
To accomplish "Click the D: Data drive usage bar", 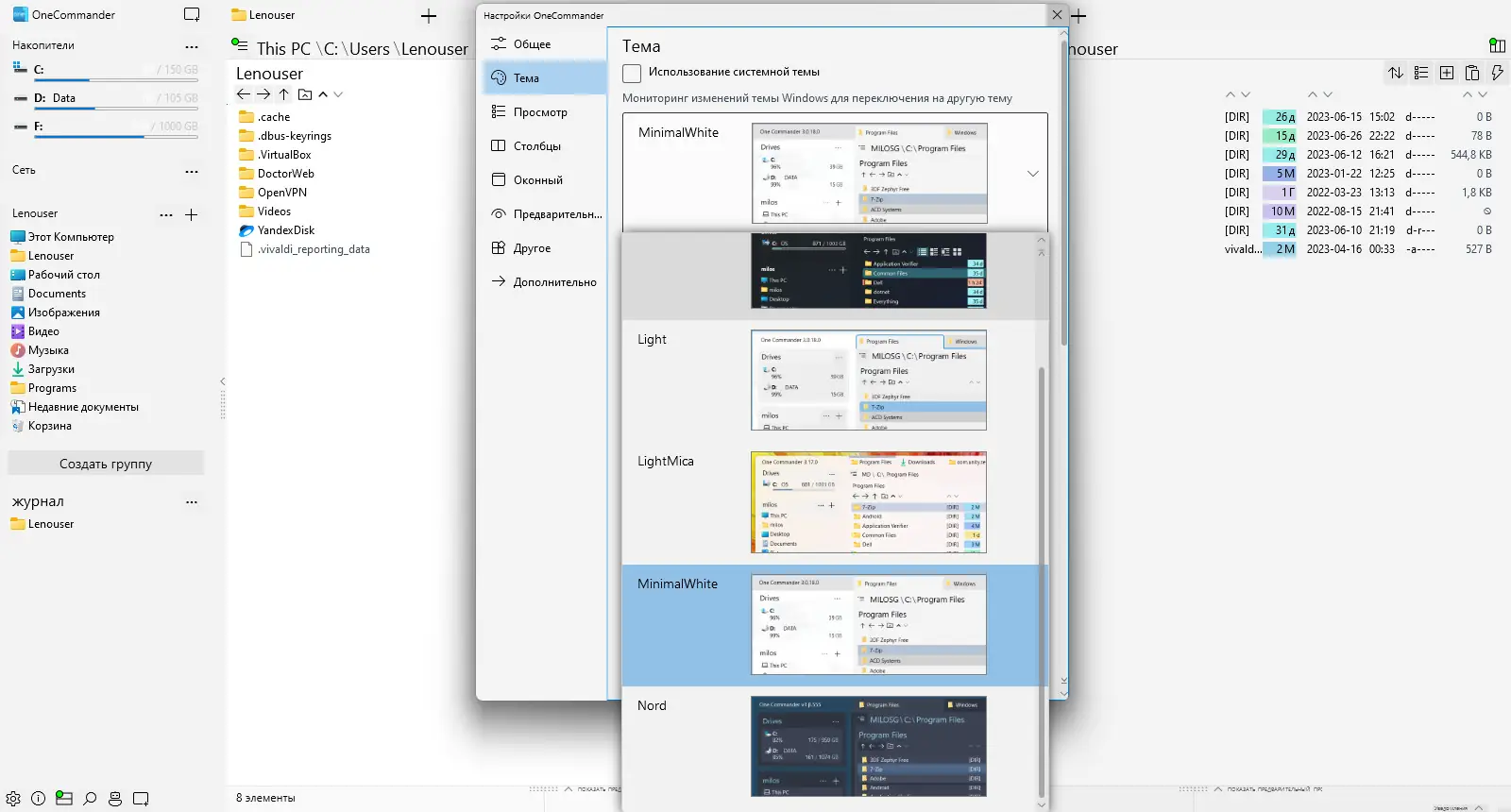I will pos(116,110).
